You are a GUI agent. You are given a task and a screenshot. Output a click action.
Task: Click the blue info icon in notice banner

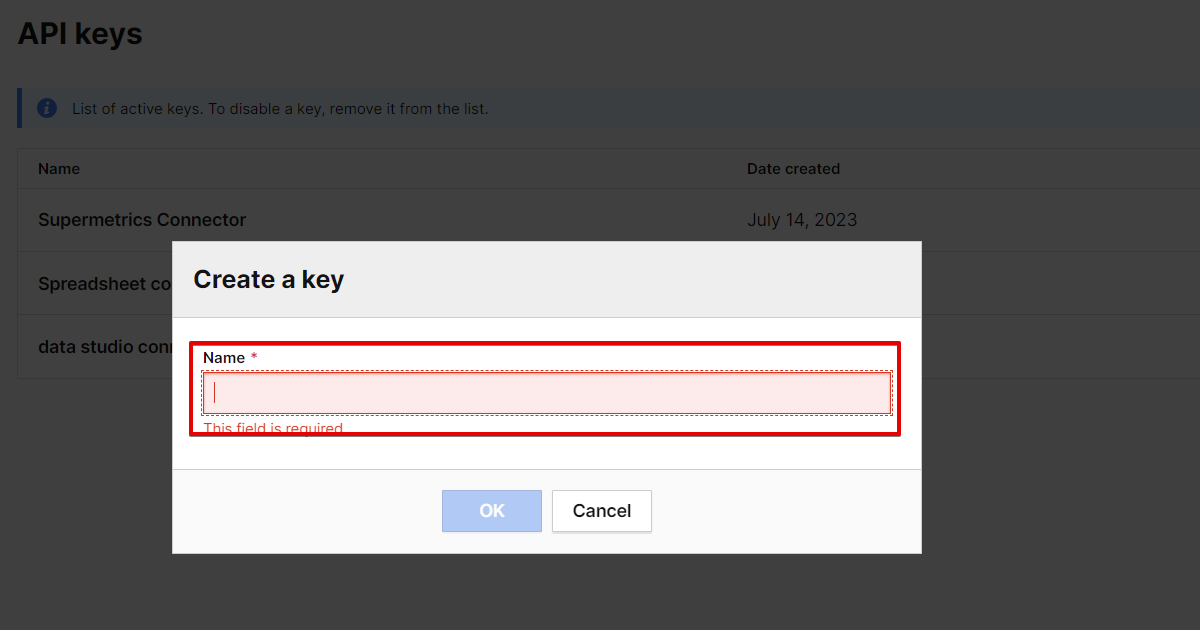(x=46, y=108)
